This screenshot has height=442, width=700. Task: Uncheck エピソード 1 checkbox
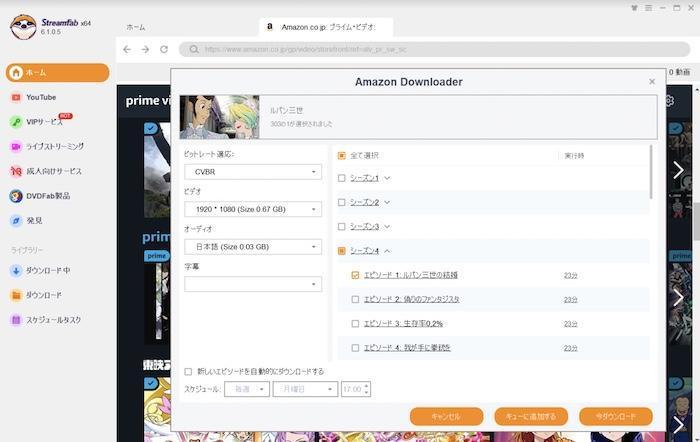(355, 275)
